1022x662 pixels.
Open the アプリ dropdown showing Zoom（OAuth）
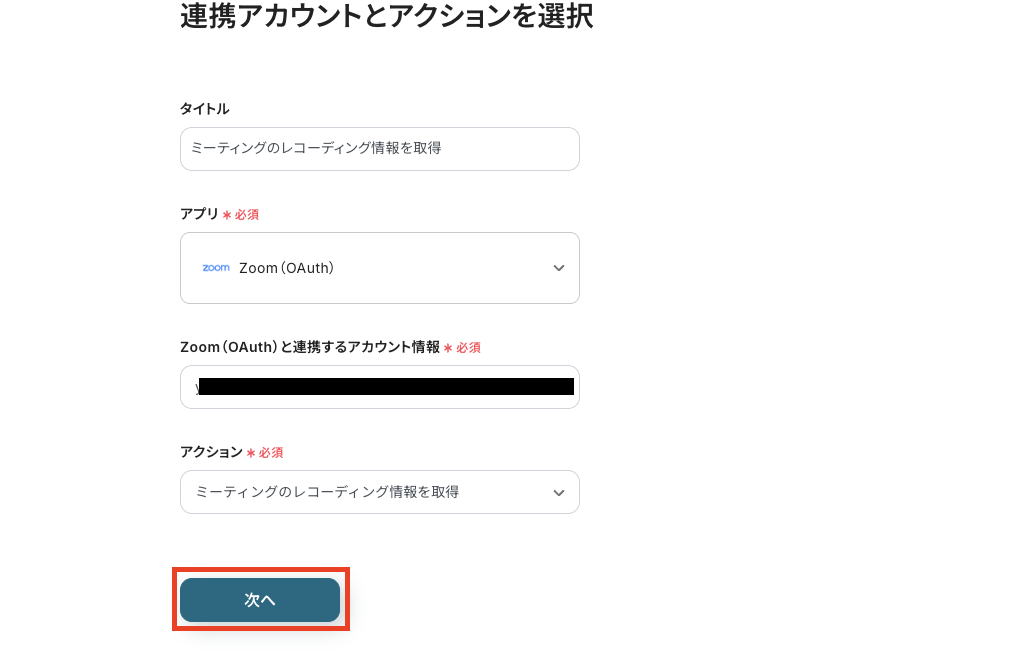(380, 267)
